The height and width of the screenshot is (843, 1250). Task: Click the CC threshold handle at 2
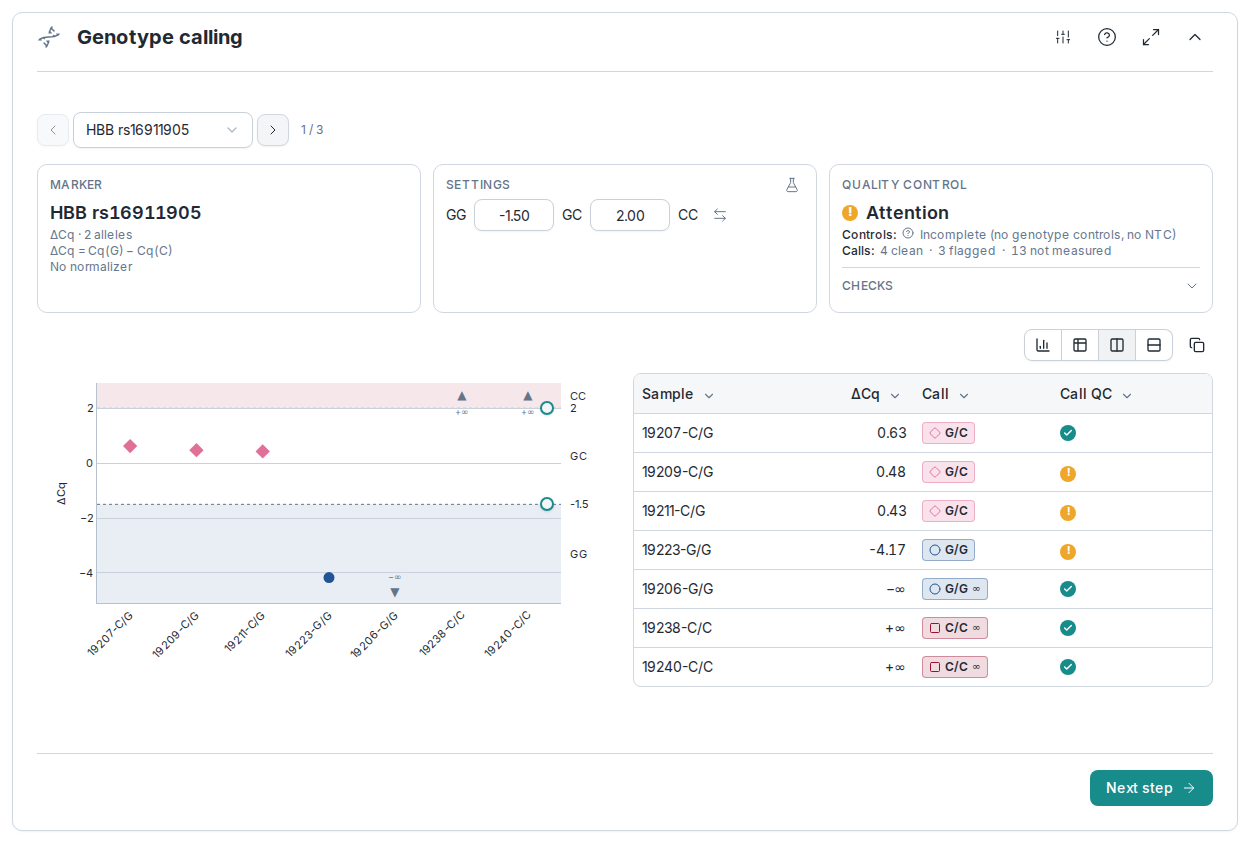[x=547, y=408]
